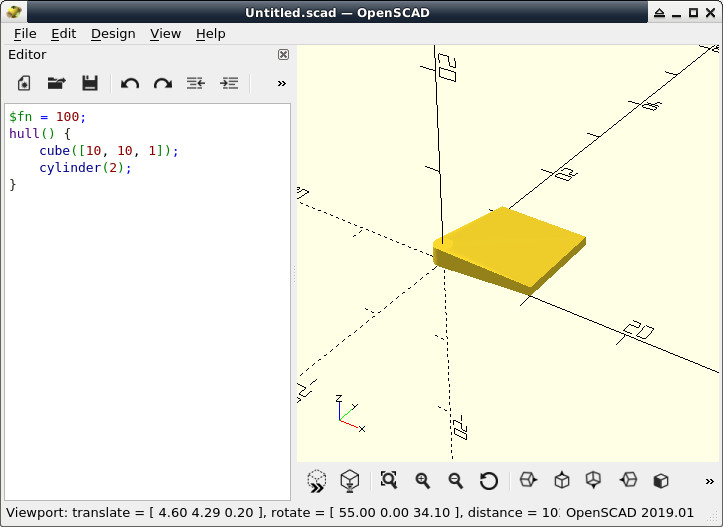Open the Help menu

211,34
